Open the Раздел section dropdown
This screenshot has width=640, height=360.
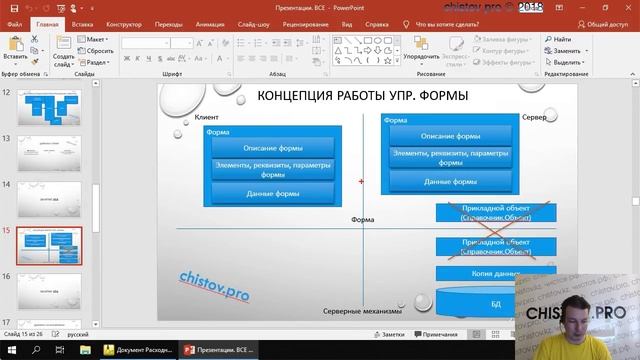click(x=95, y=62)
